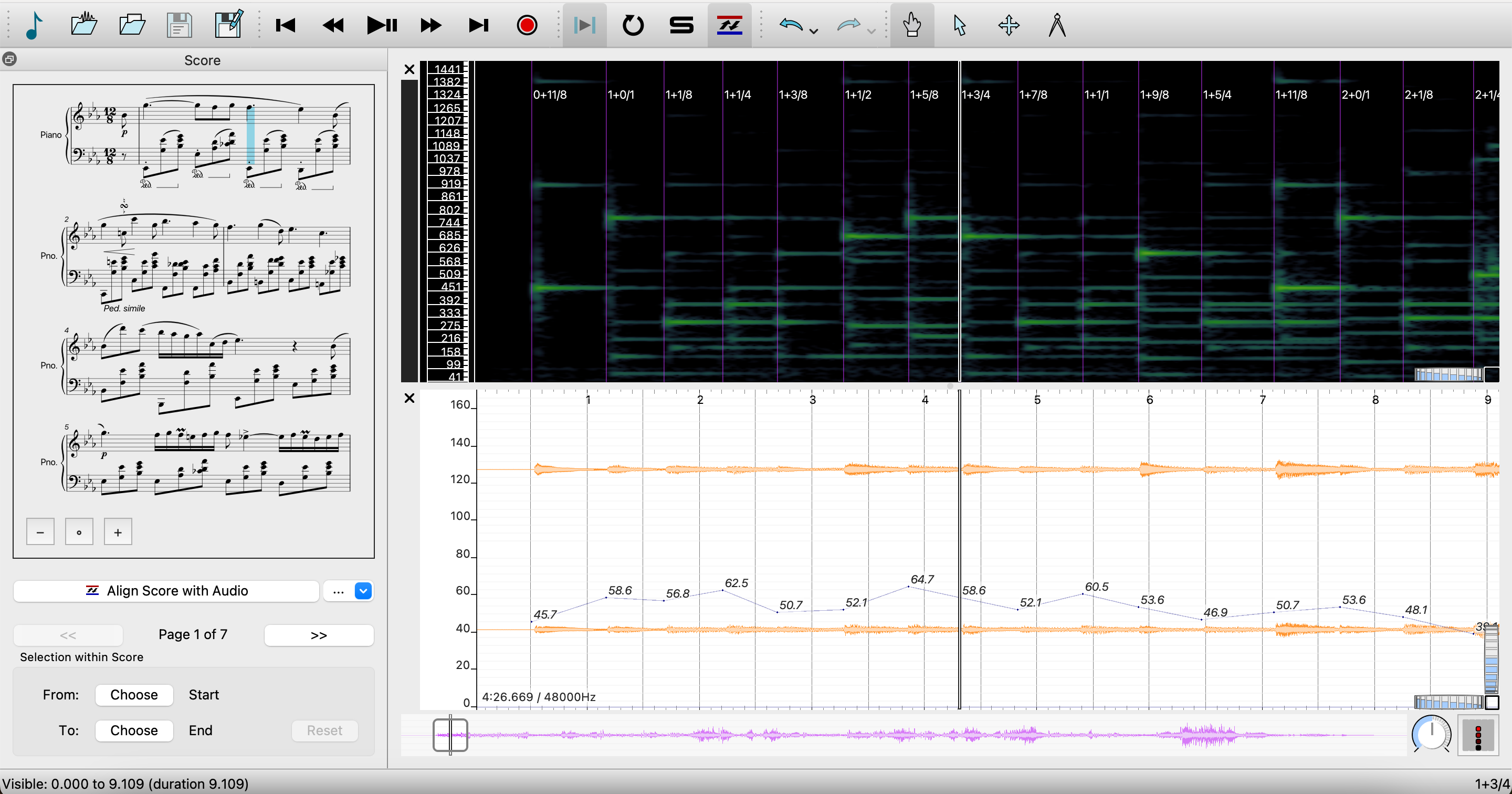Click the From Choose button
The image size is (1512, 794).
click(134, 695)
